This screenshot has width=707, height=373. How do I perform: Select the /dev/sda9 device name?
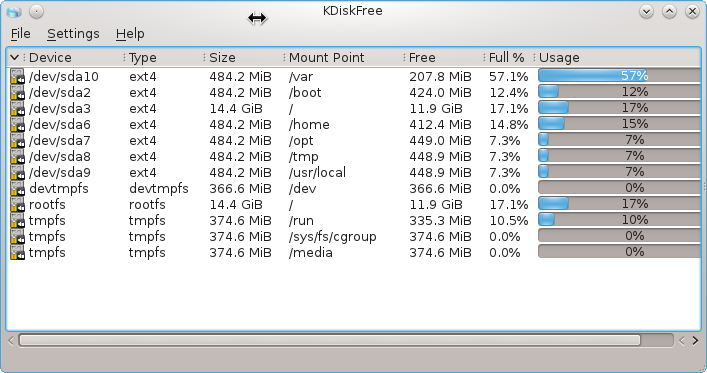click(x=60, y=173)
